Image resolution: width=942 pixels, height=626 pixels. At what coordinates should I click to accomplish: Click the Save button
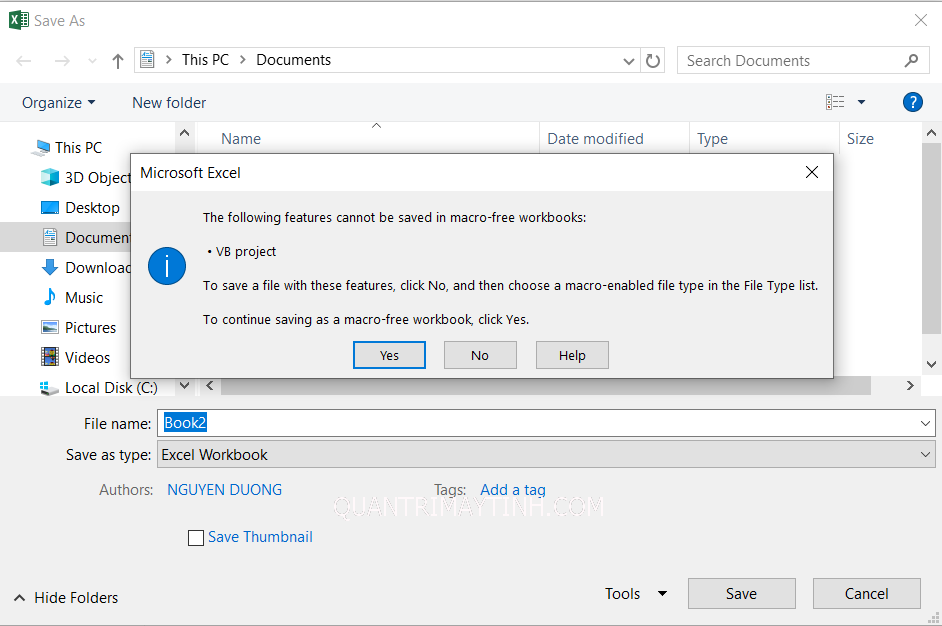(741, 594)
